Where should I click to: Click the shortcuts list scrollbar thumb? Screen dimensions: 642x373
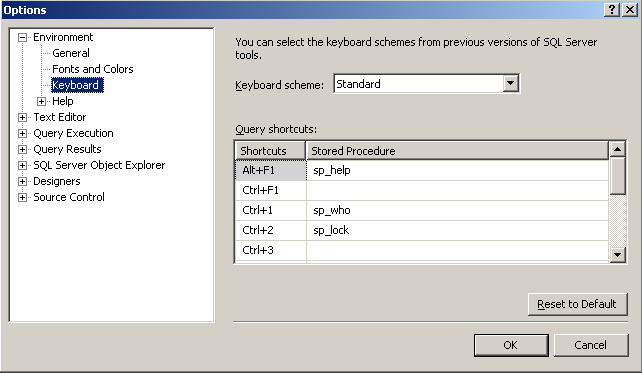pos(617,176)
